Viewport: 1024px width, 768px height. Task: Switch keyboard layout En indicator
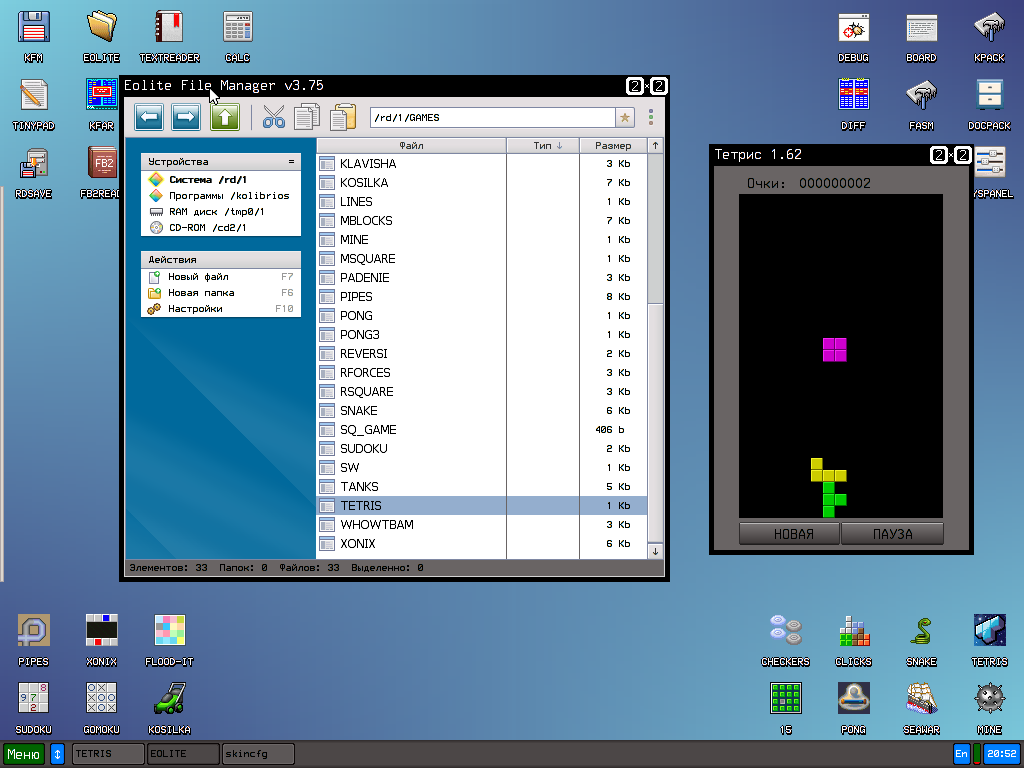click(961, 754)
